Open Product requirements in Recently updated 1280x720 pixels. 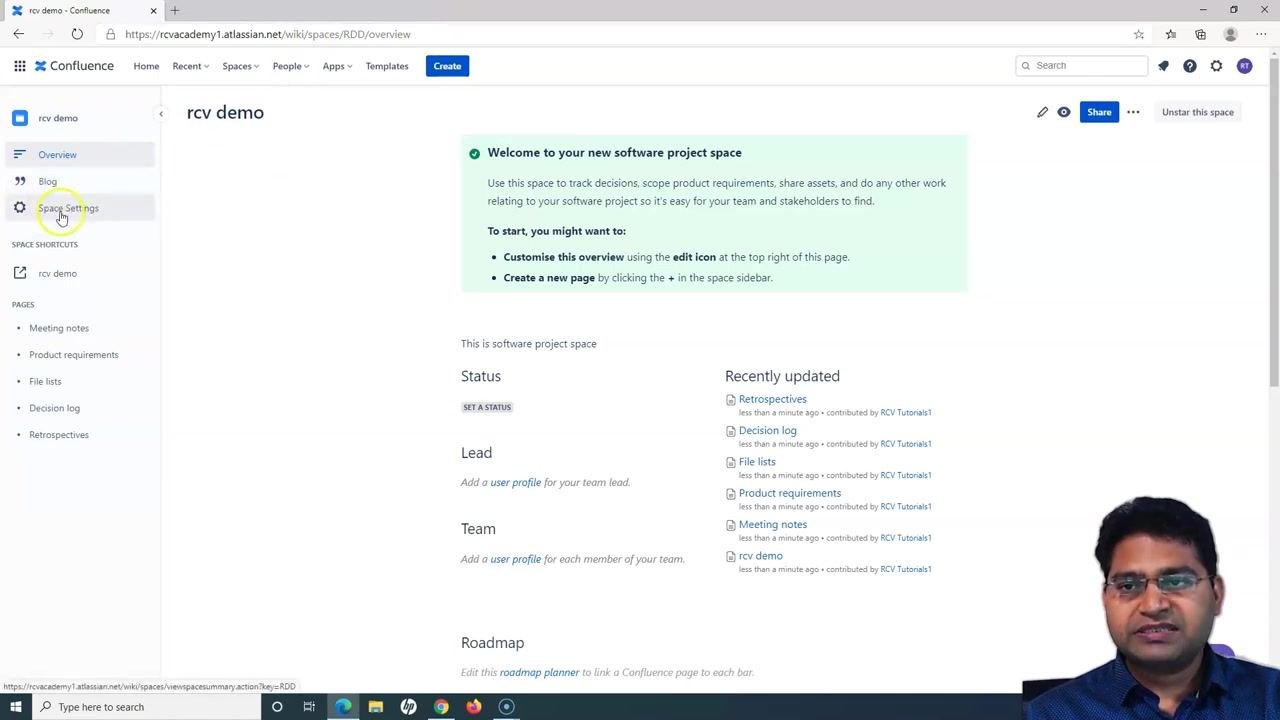[x=789, y=493]
